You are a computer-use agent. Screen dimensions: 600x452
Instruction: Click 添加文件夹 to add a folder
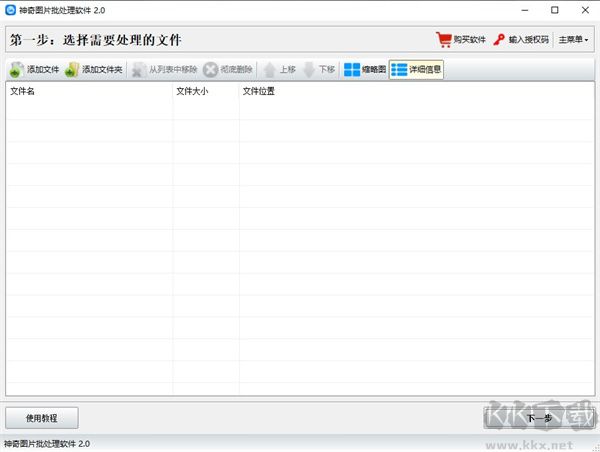point(94,70)
